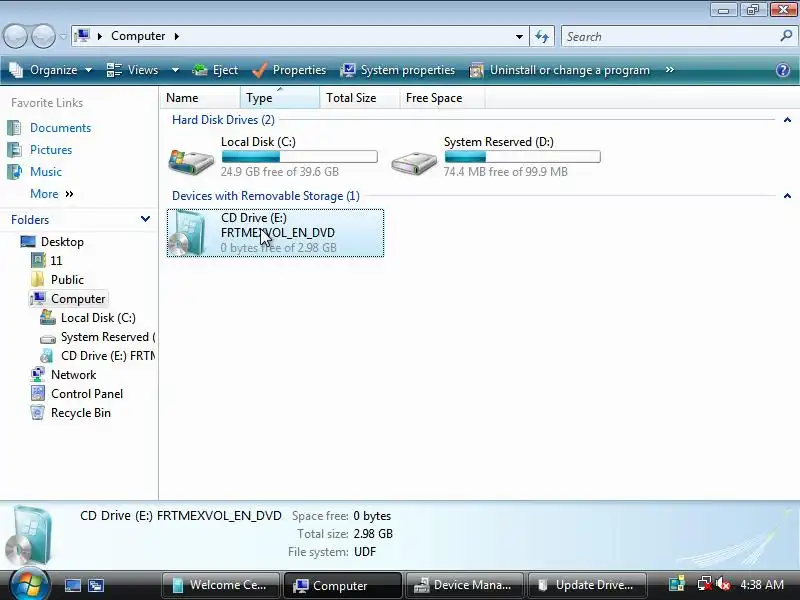Viewport: 800px width, 600px height.
Task: Sort by the Total Size column header
Action: point(359,97)
